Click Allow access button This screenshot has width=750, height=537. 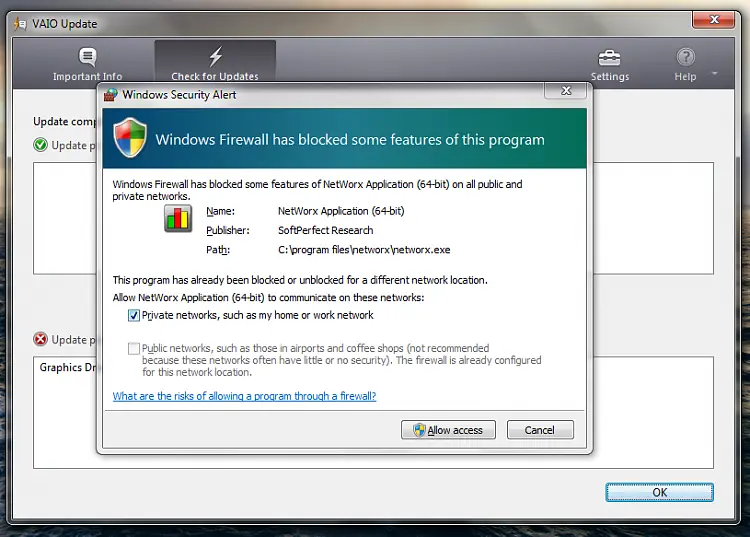[x=448, y=430]
